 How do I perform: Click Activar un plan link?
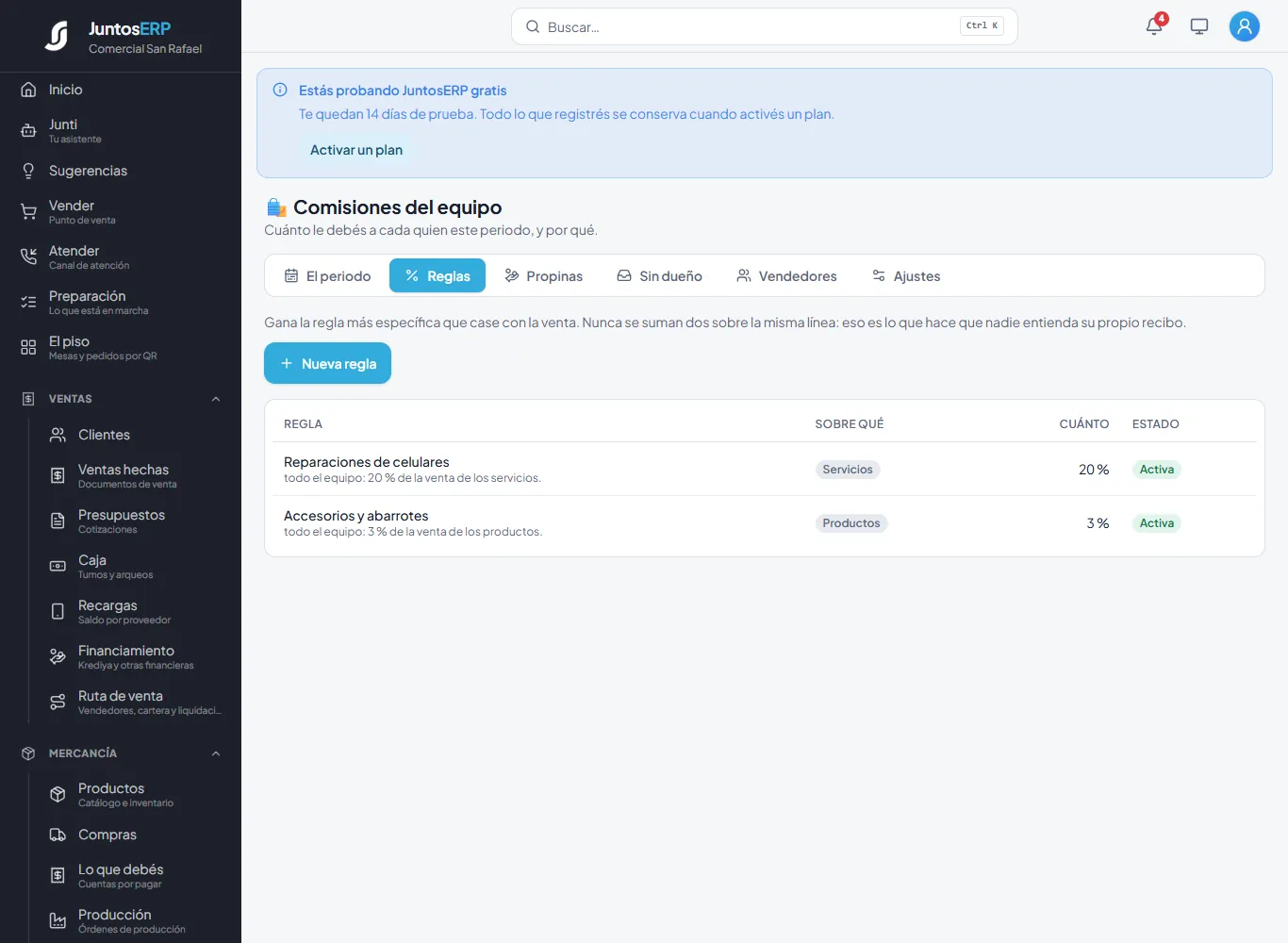[356, 150]
